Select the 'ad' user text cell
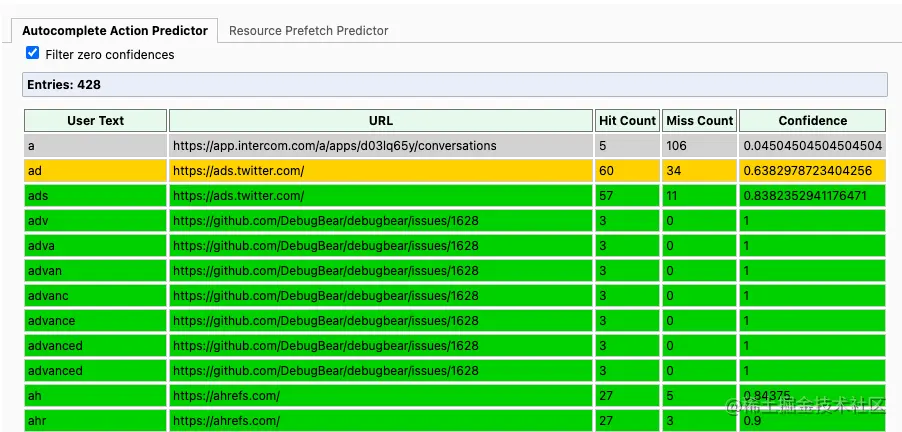 [95, 171]
